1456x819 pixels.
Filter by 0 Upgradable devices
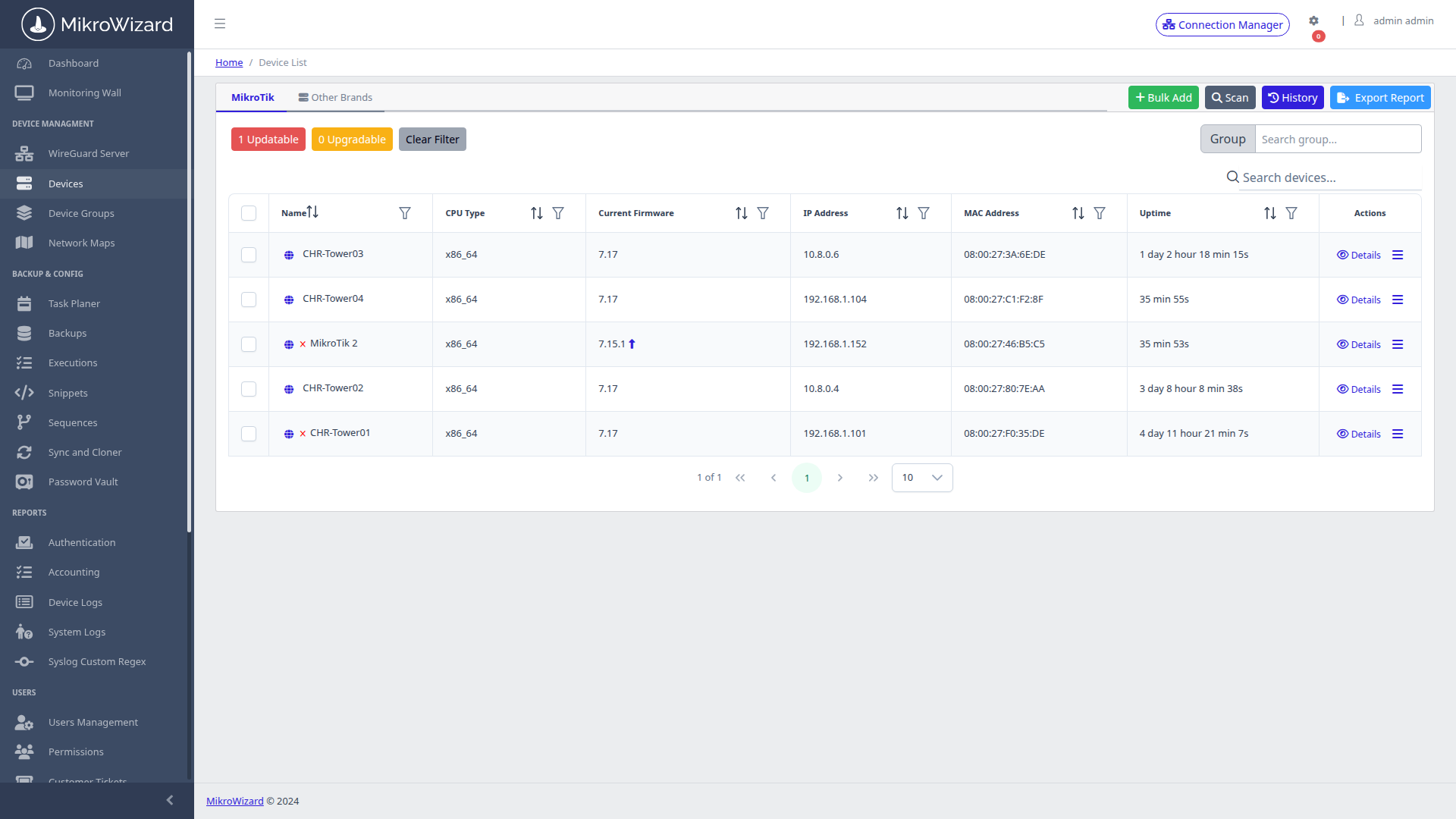click(352, 140)
